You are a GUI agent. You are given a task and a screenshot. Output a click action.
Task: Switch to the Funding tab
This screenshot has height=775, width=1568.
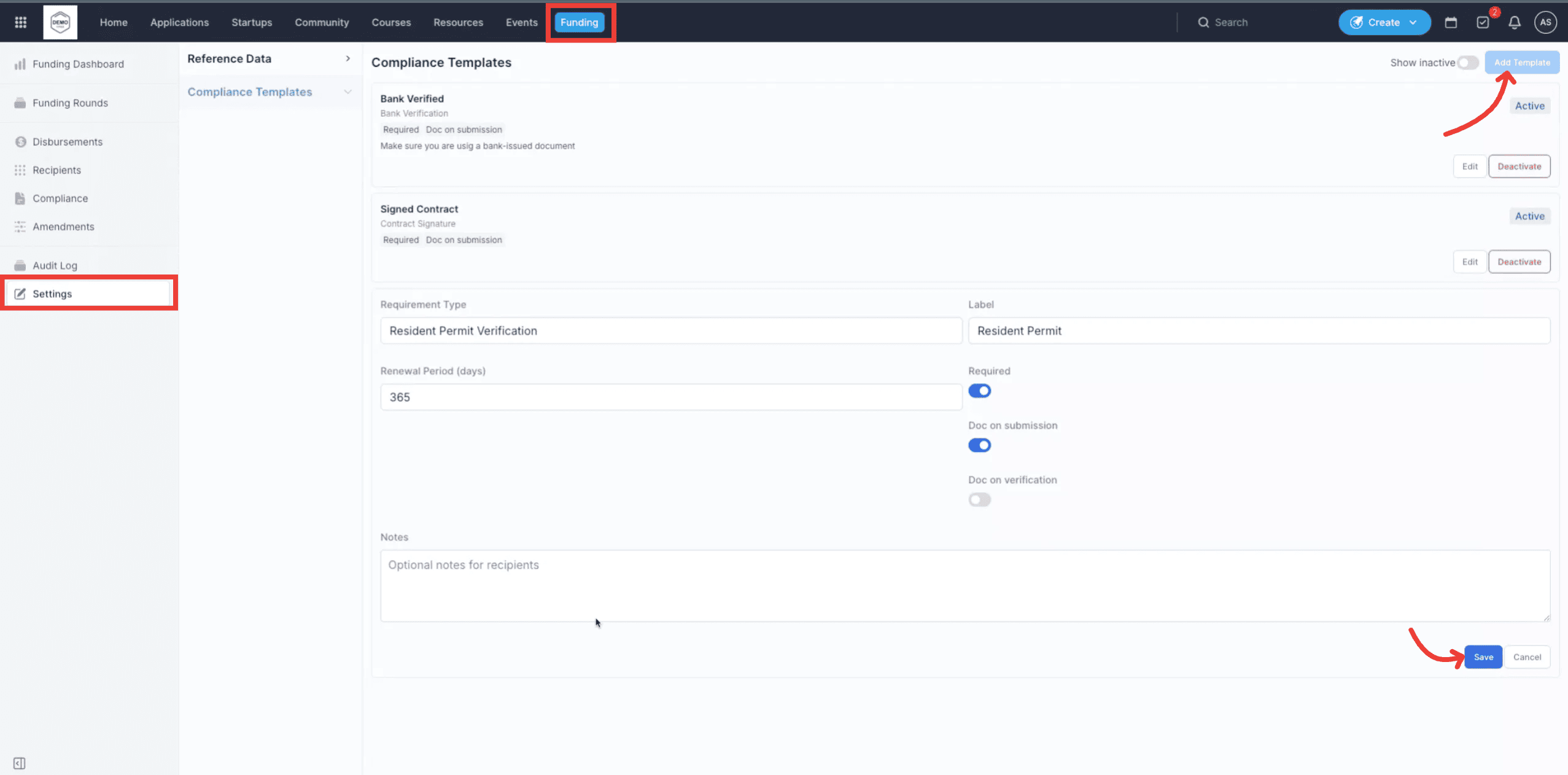578,22
